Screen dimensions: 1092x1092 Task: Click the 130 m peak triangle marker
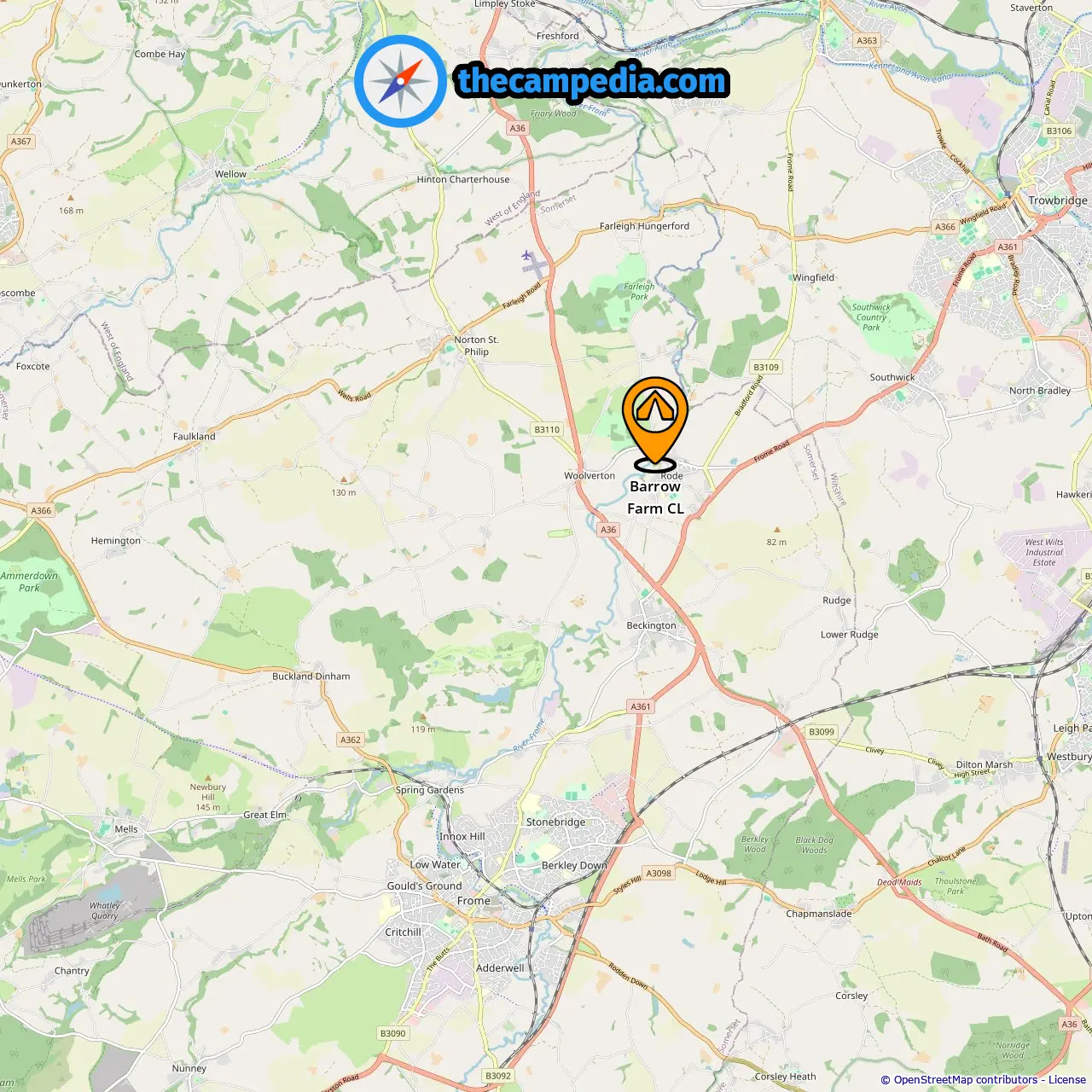tap(344, 480)
